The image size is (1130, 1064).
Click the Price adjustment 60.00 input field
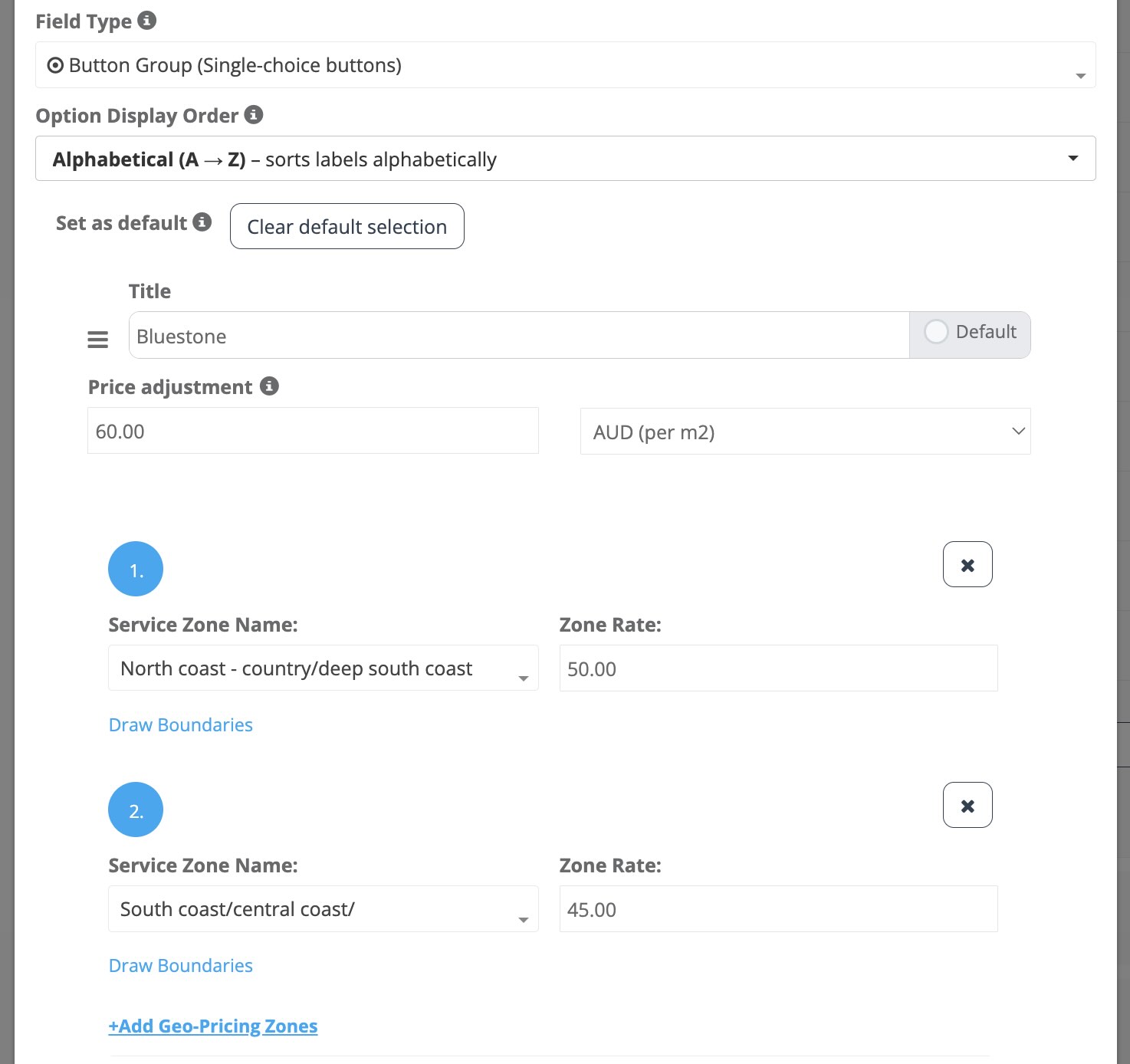[313, 432]
